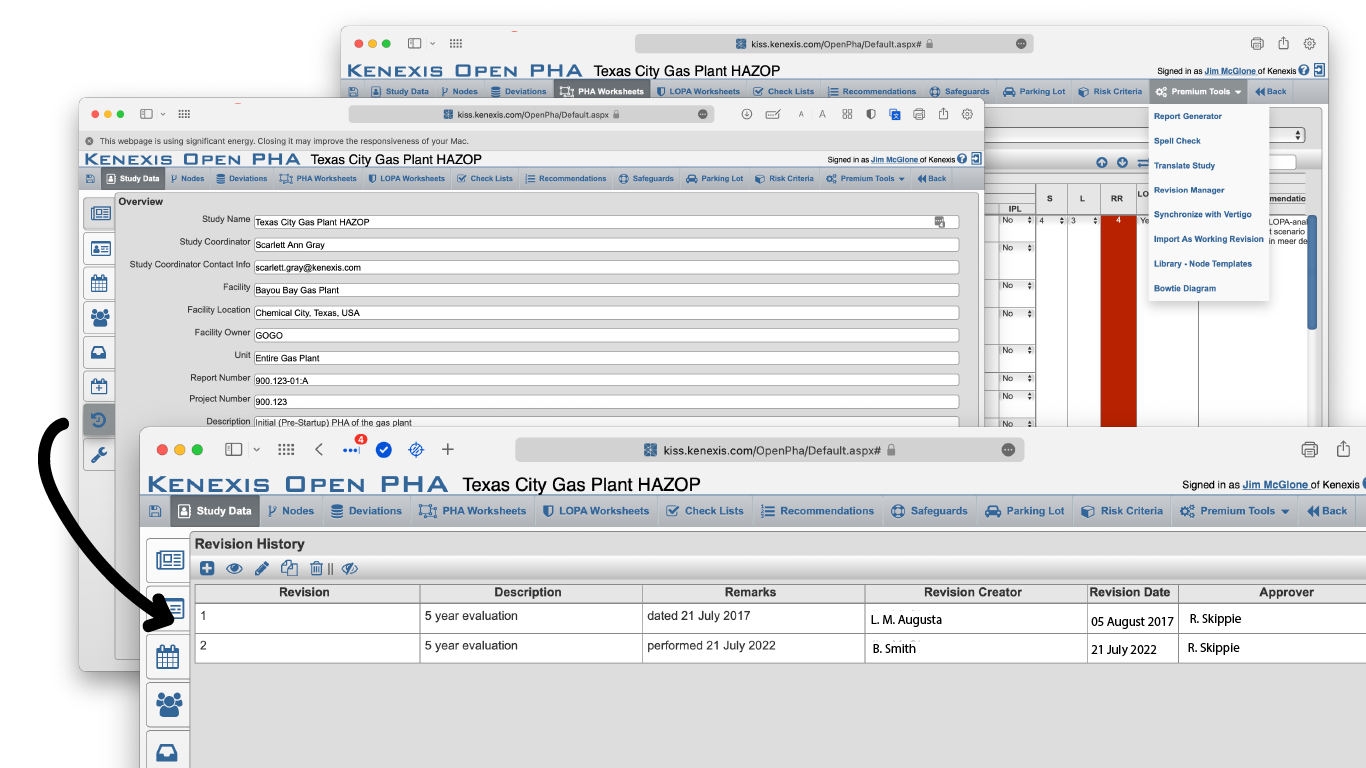
Task: Open calendar-plus sidebar icon in Overview window
Action: [99, 386]
